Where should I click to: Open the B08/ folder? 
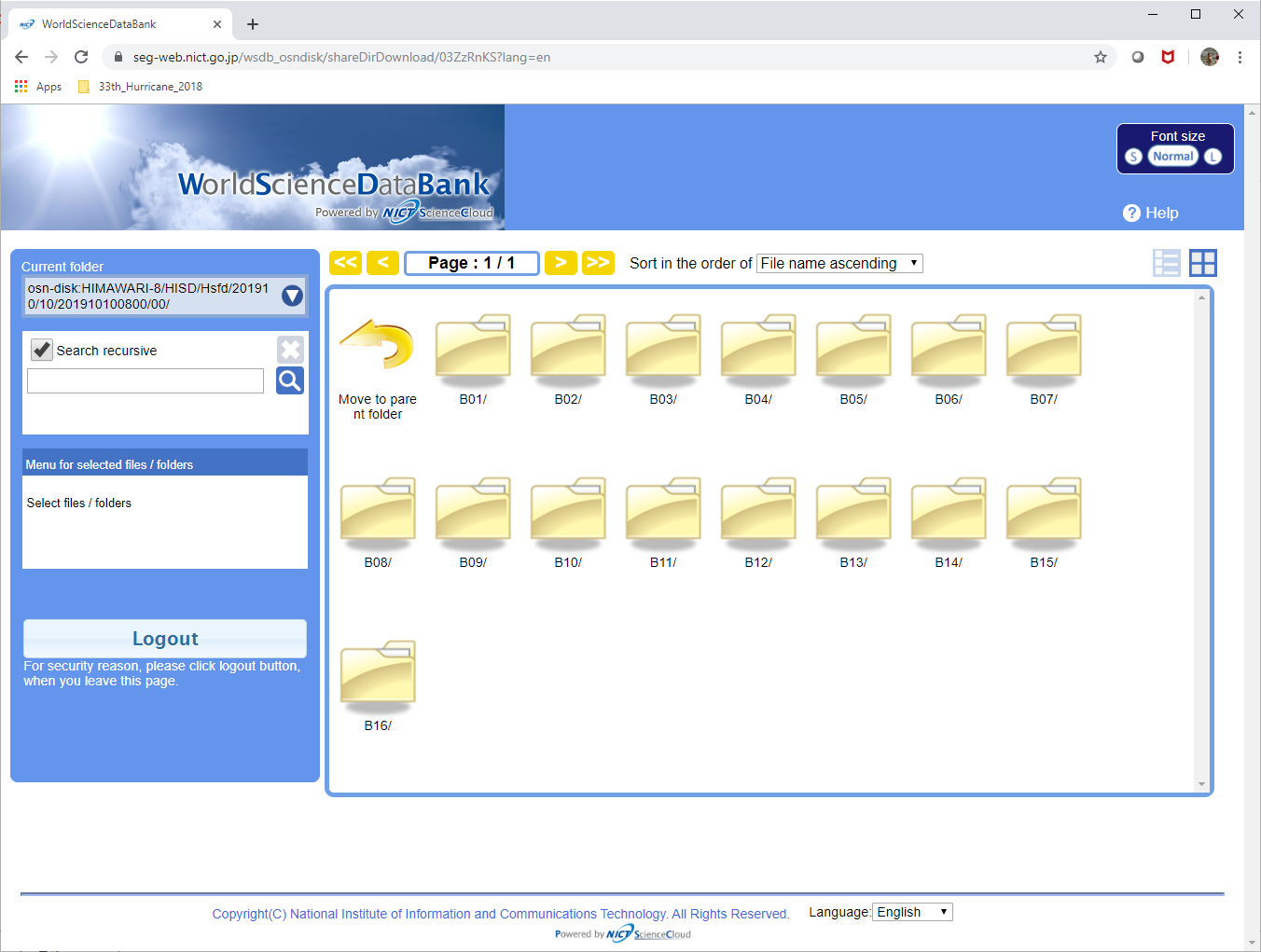378,515
